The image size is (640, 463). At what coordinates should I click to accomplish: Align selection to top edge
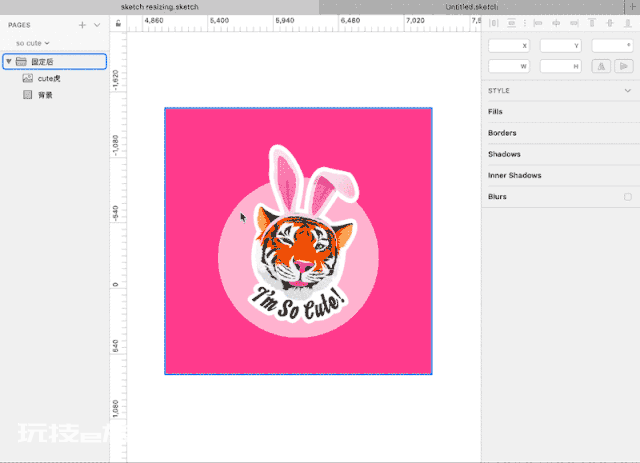click(x=592, y=23)
